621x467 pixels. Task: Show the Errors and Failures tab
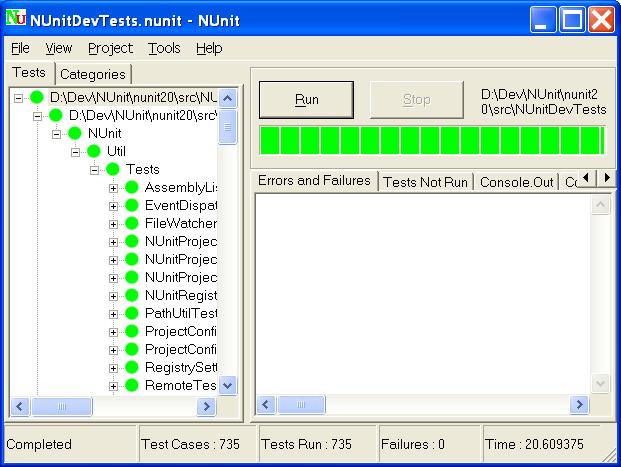[314, 181]
